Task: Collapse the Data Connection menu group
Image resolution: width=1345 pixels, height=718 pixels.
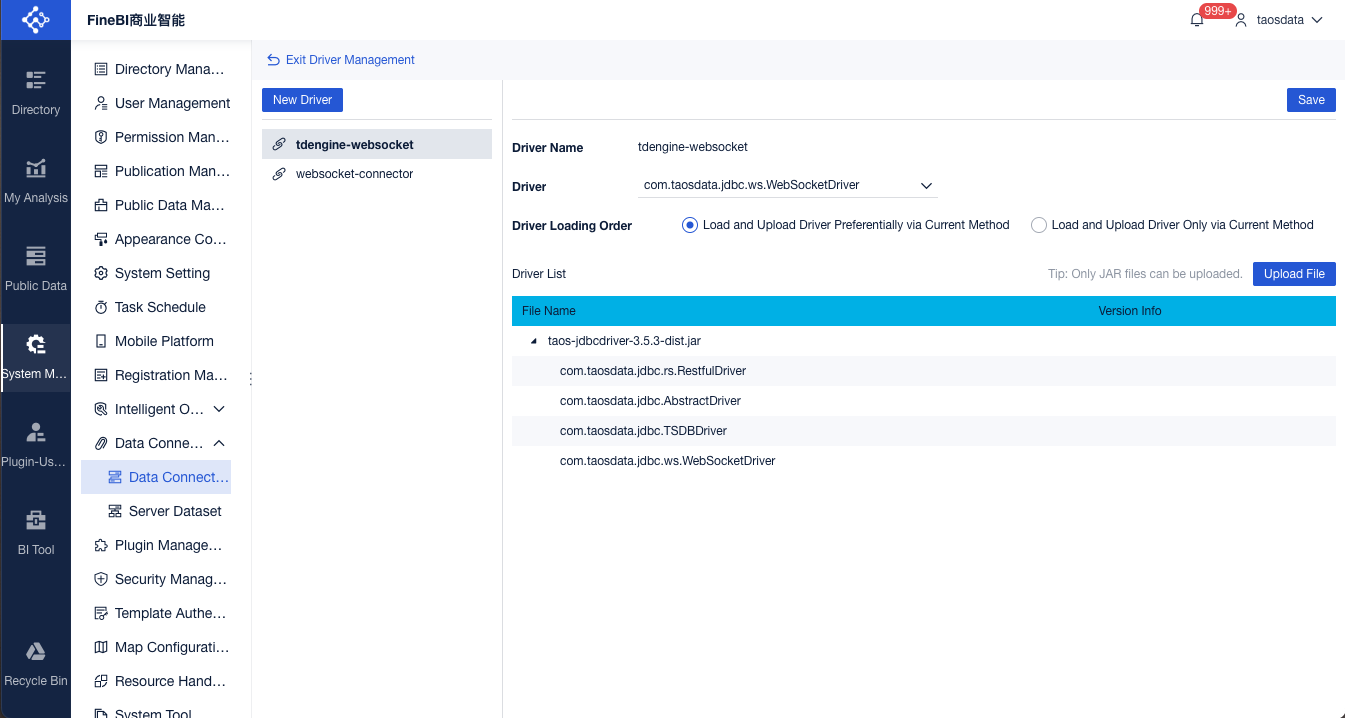Action: point(219,443)
